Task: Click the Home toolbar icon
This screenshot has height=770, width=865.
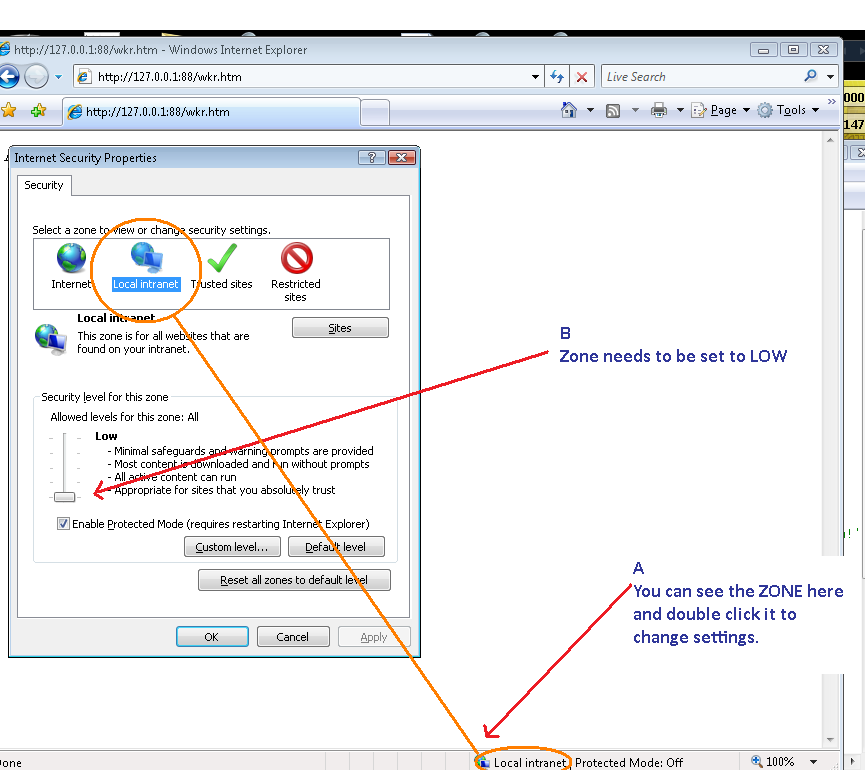Action: [569, 110]
